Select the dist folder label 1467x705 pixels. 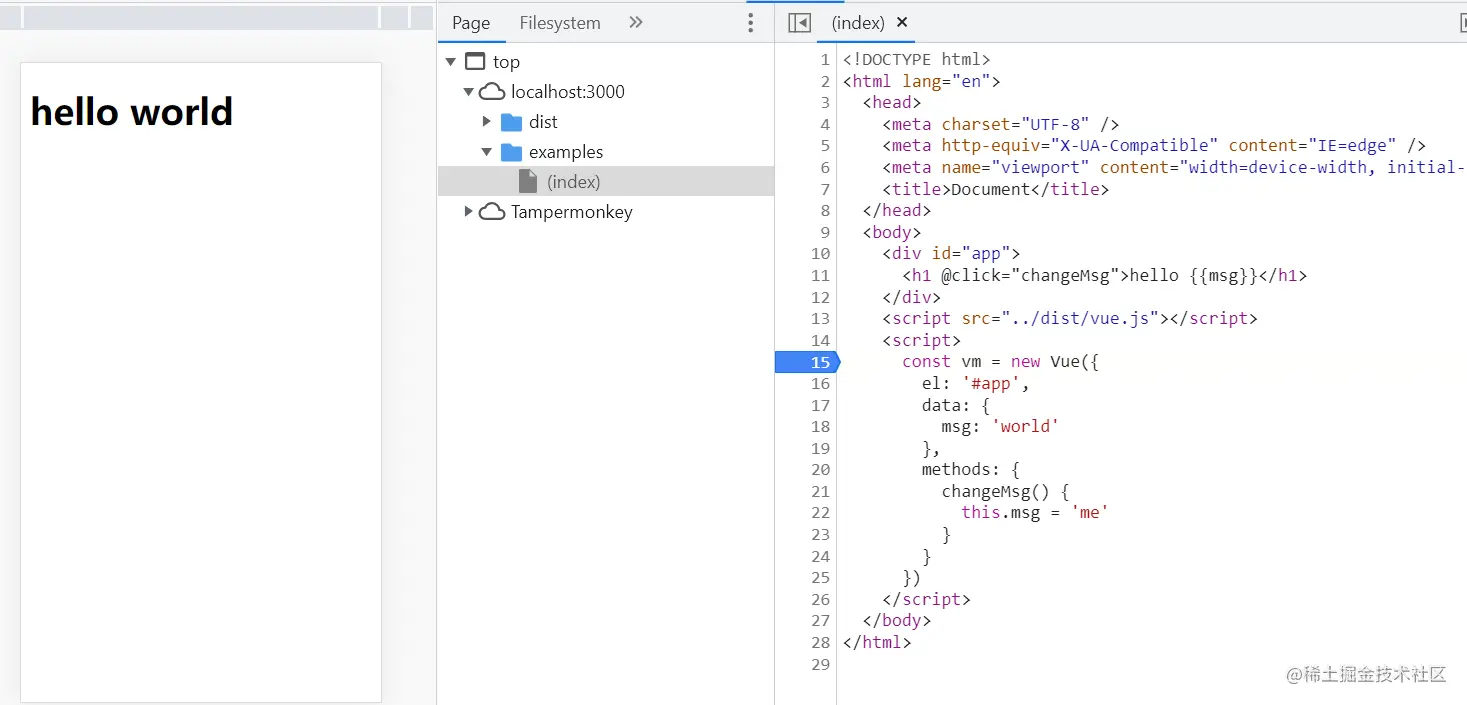click(x=543, y=122)
